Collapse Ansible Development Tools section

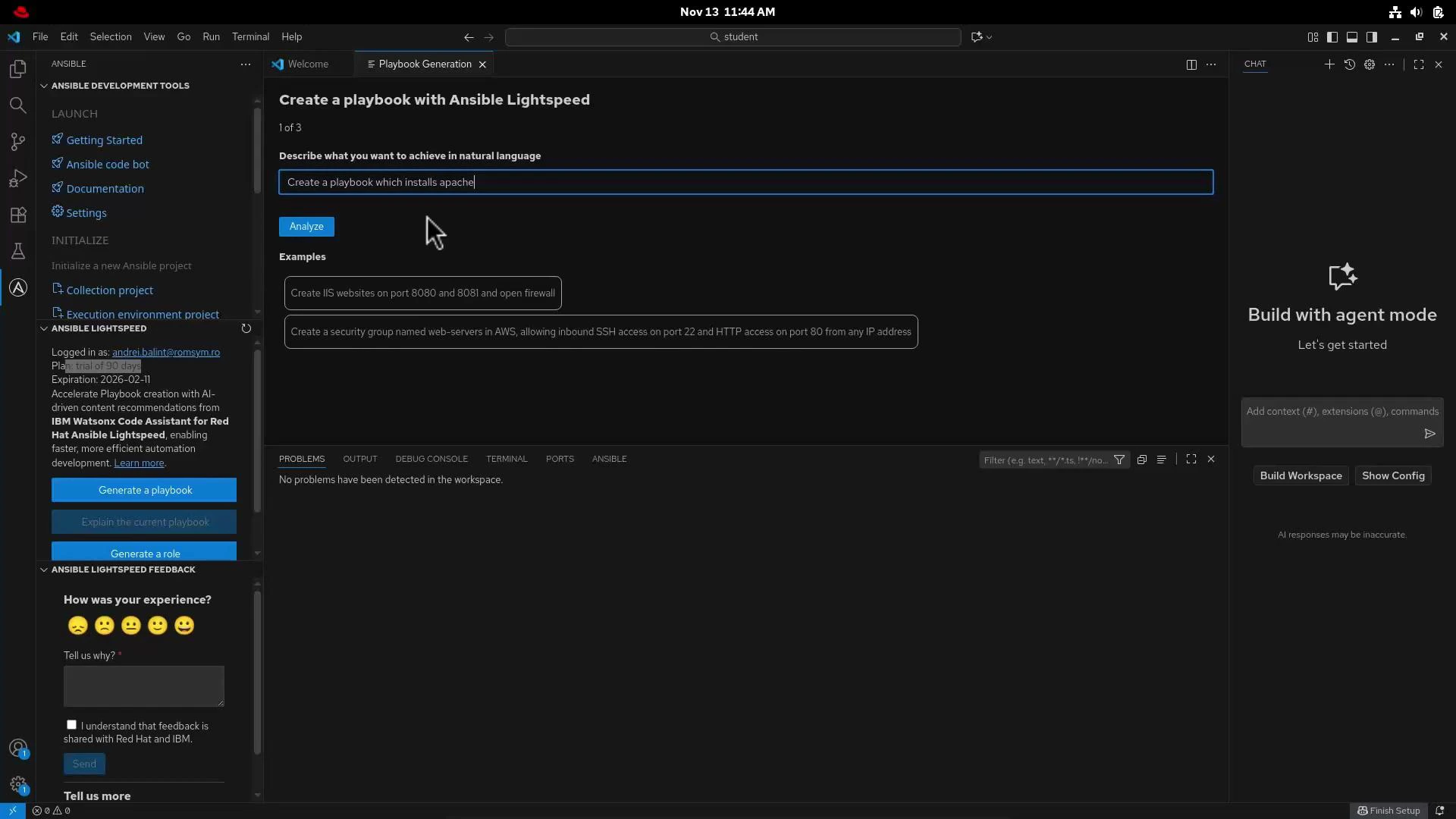tap(45, 85)
